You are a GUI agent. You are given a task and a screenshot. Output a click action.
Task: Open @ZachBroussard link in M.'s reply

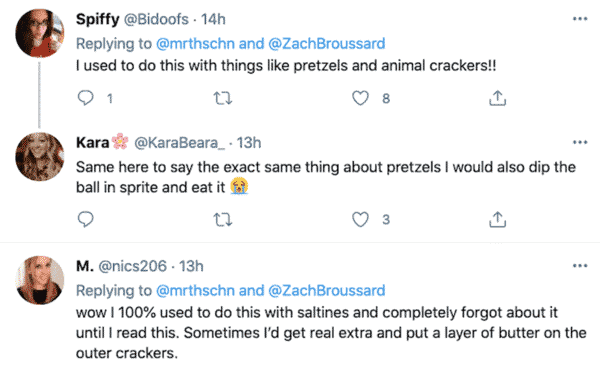[326, 291]
